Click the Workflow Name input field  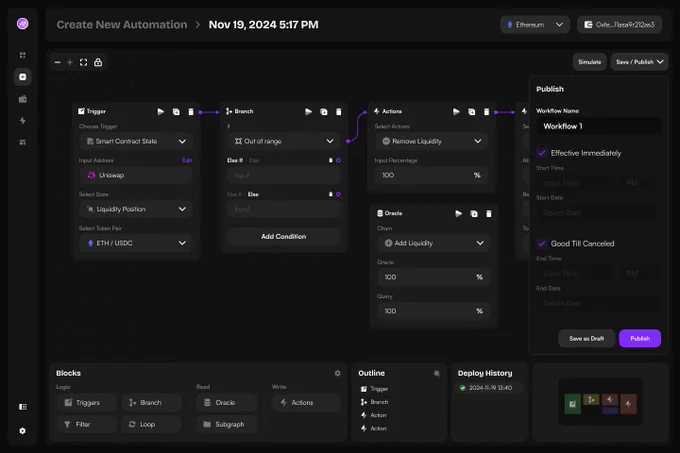click(x=598, y=126)
